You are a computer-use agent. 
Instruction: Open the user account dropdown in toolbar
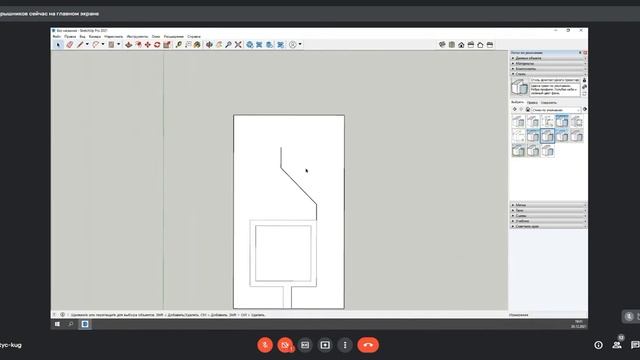[300, 44]
